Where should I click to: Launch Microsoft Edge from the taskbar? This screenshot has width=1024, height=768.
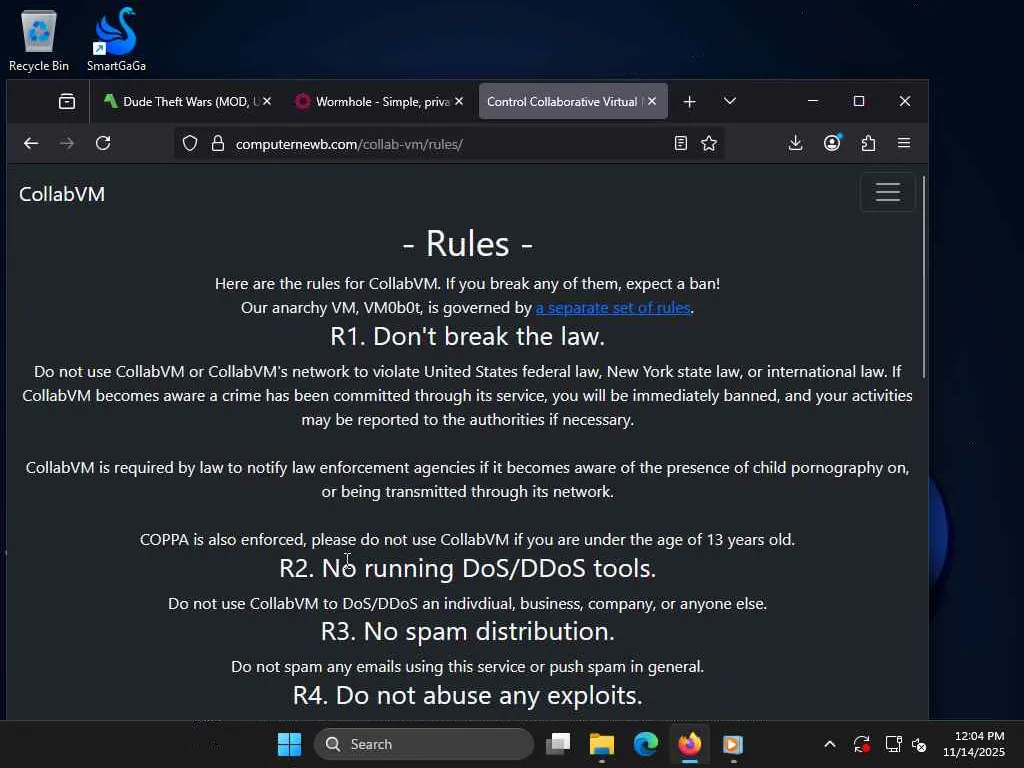click(x=645, y=744)
